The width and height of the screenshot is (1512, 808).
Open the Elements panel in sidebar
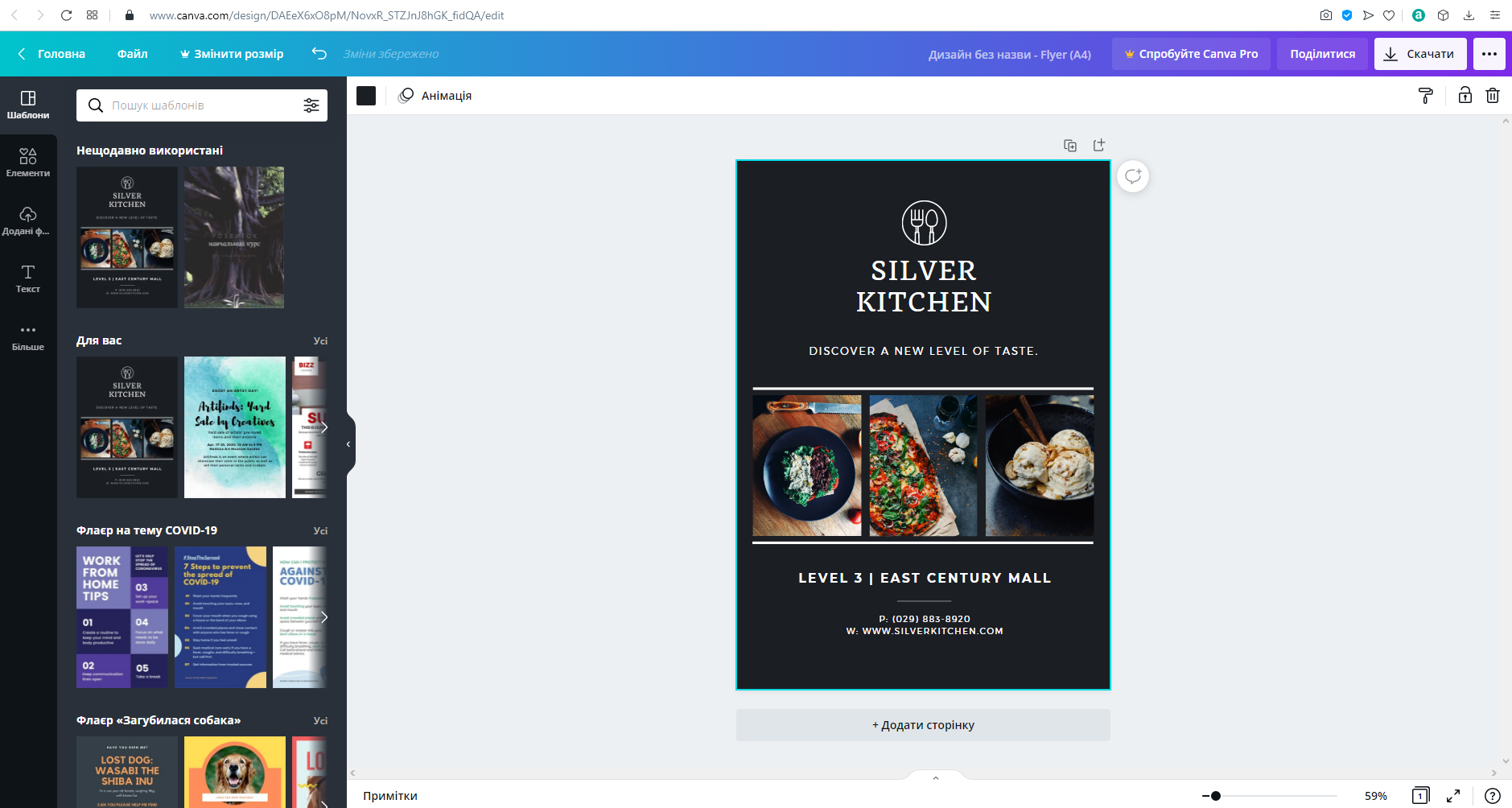28,162
